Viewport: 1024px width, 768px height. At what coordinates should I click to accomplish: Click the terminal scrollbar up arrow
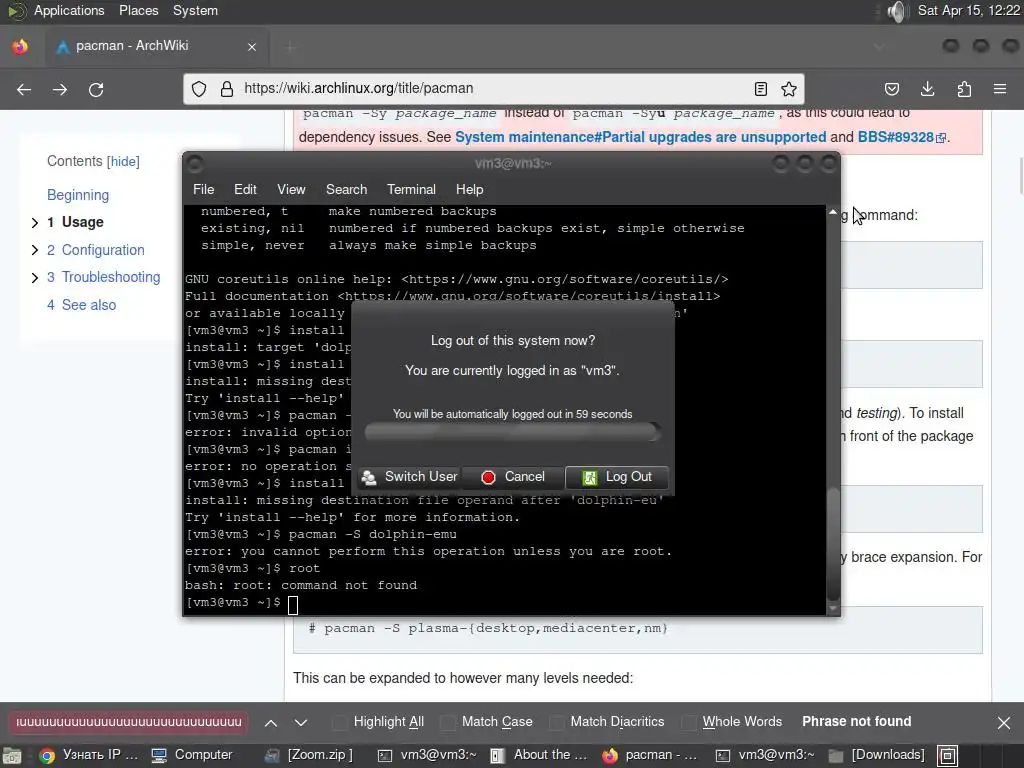[x=833, y=212]
